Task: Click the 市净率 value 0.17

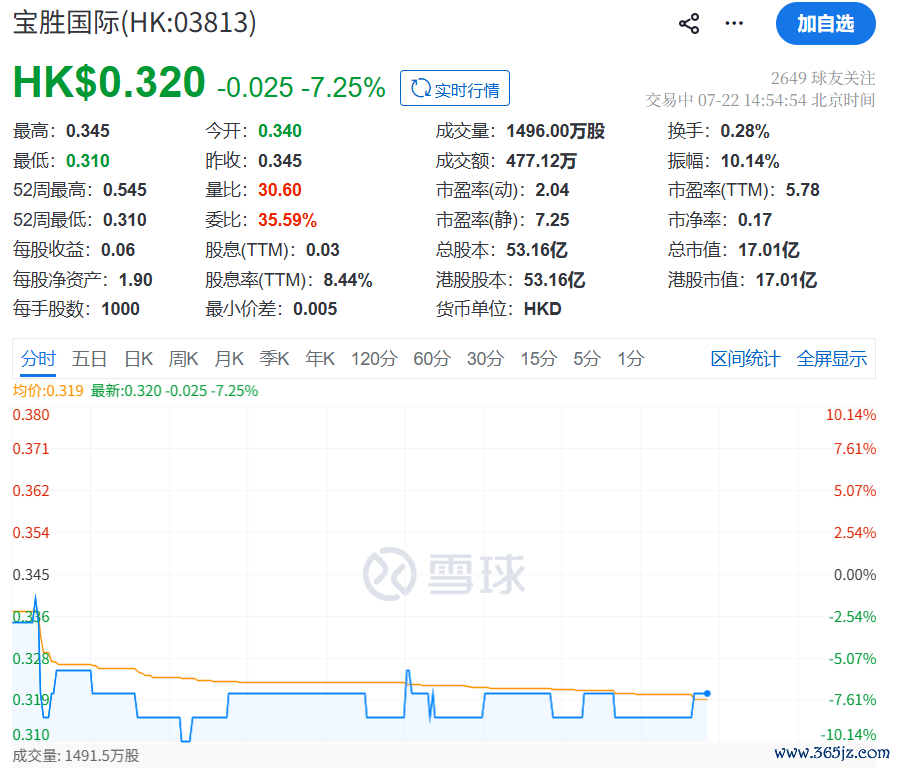Action: (755, 220)
